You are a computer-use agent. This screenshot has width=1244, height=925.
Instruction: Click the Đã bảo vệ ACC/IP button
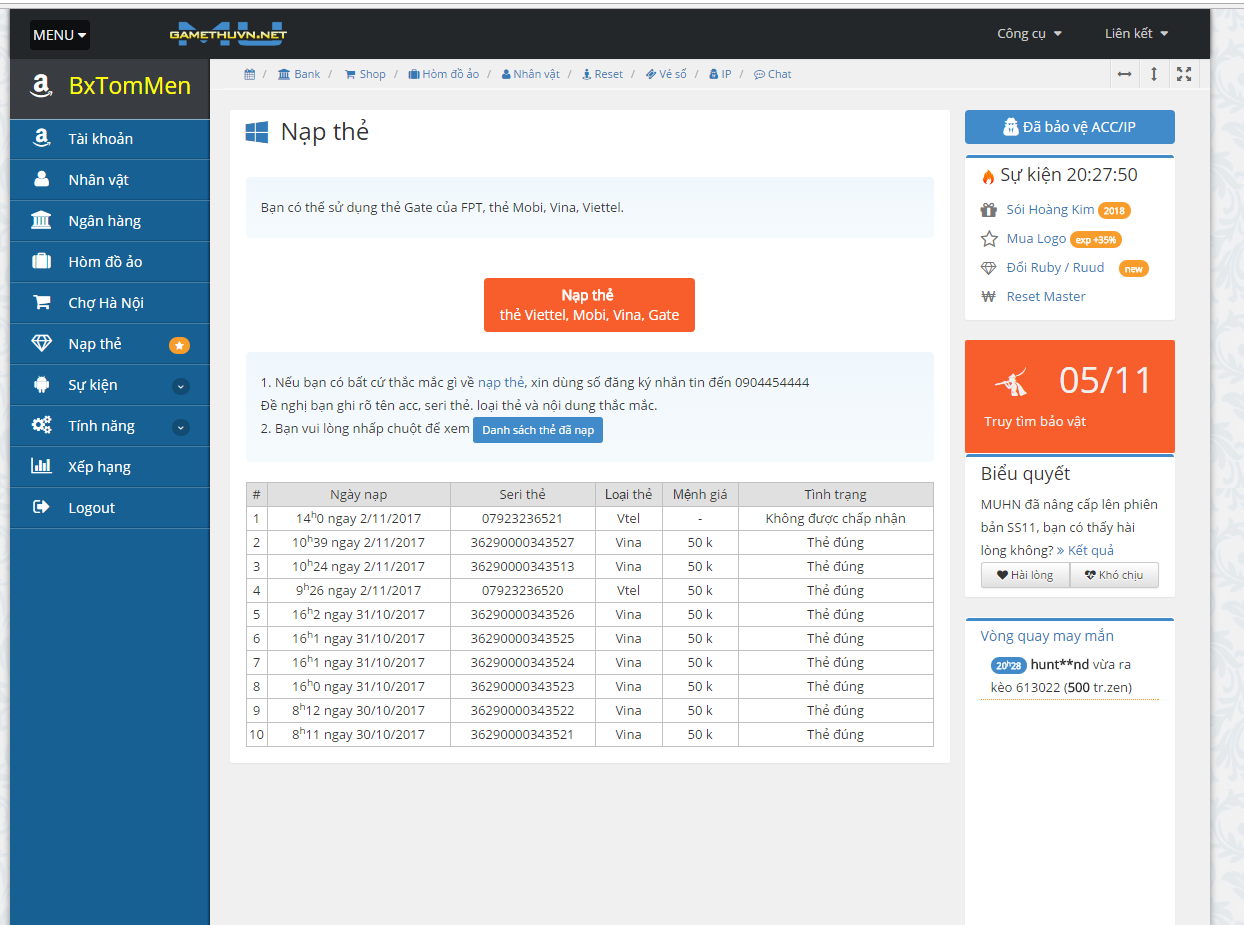coord(1069,127)
